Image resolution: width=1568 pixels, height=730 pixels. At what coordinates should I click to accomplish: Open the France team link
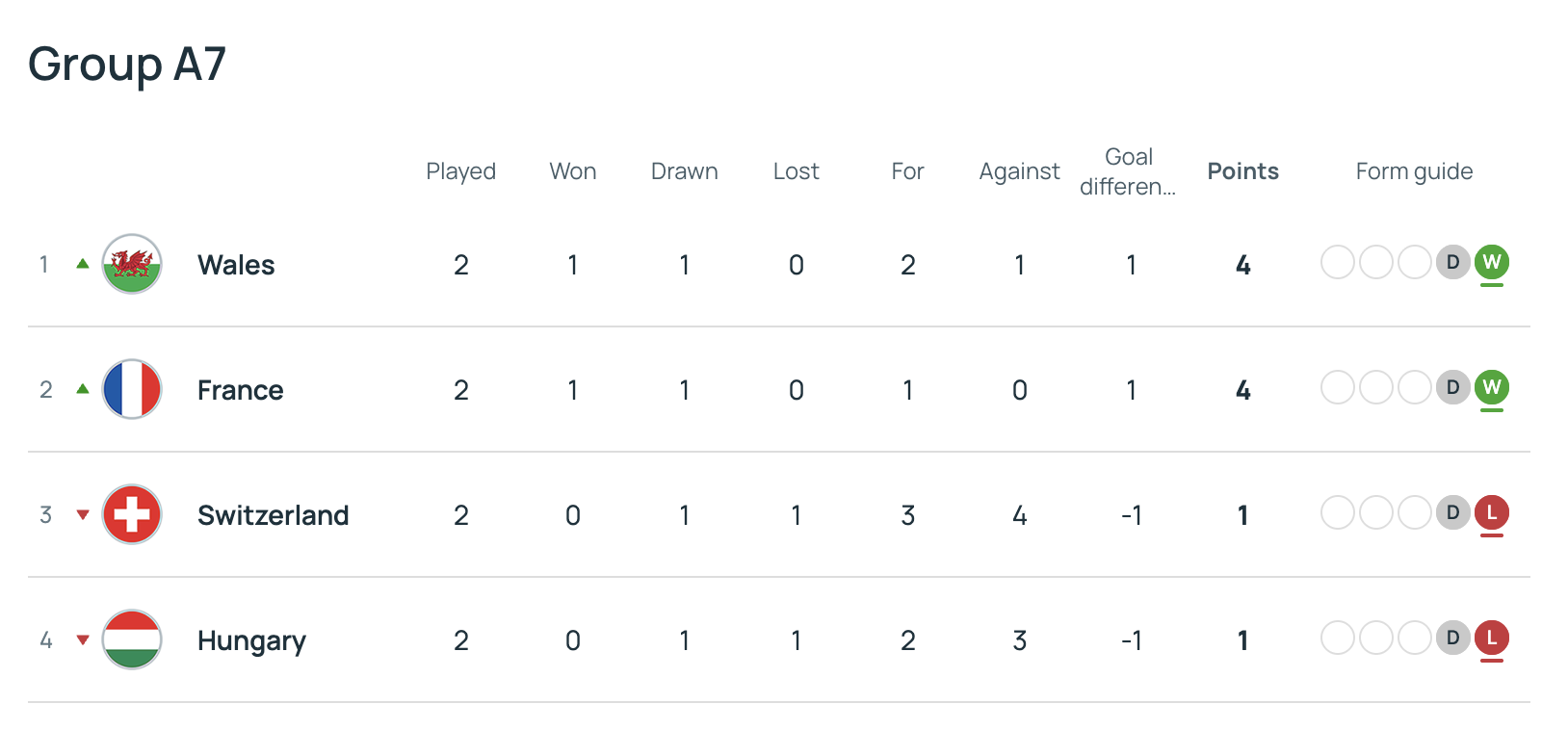click(240, 390)
